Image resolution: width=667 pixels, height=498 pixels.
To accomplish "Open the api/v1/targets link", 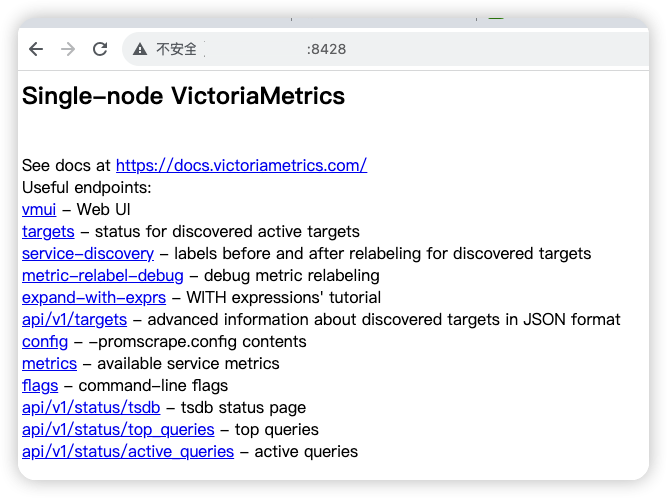I will [x=74, y=320].
